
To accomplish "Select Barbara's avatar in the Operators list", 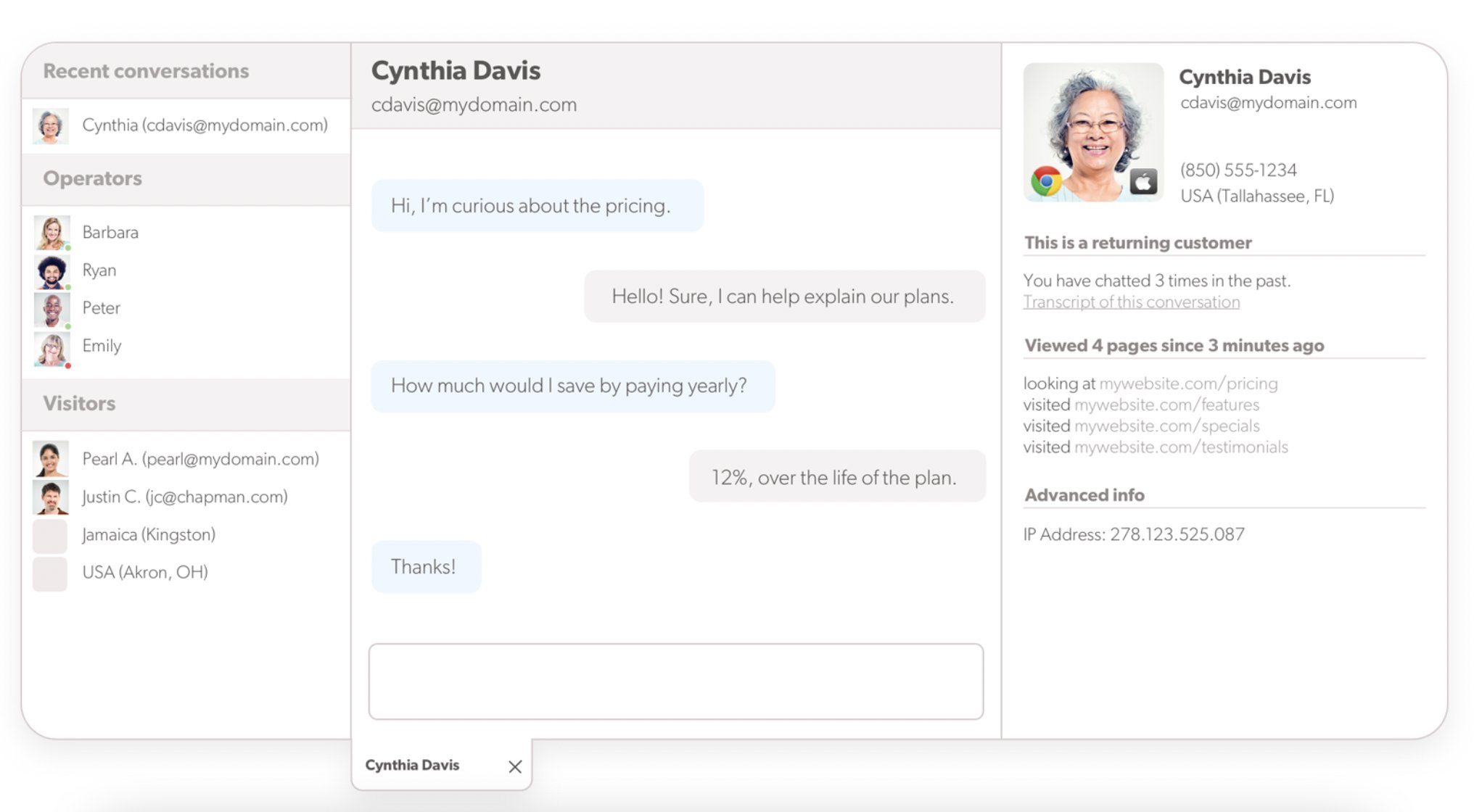I will click(x=52, y=231).
